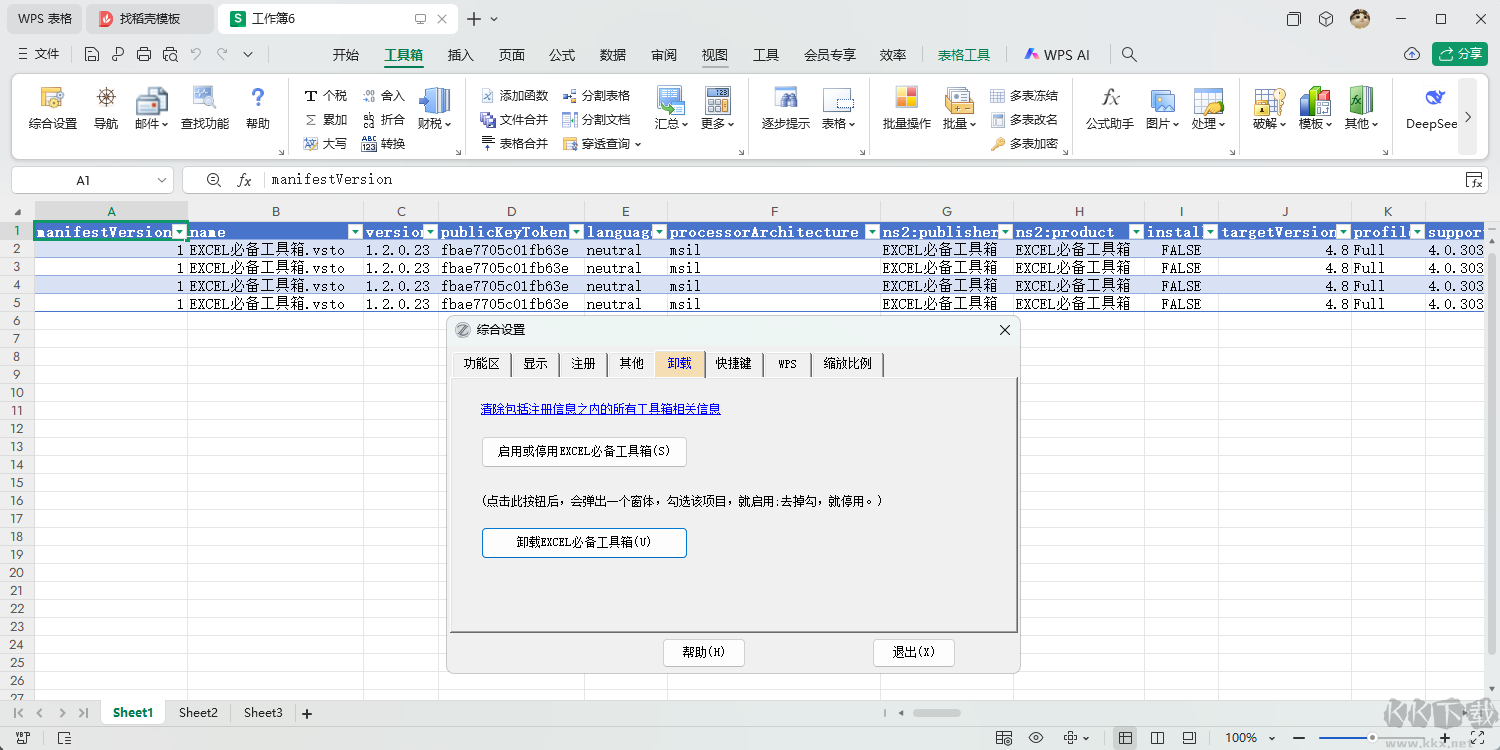The image size is (1500, 750).
Task: Open the ribbon 帮助 help icon
Action: point(258,108)
